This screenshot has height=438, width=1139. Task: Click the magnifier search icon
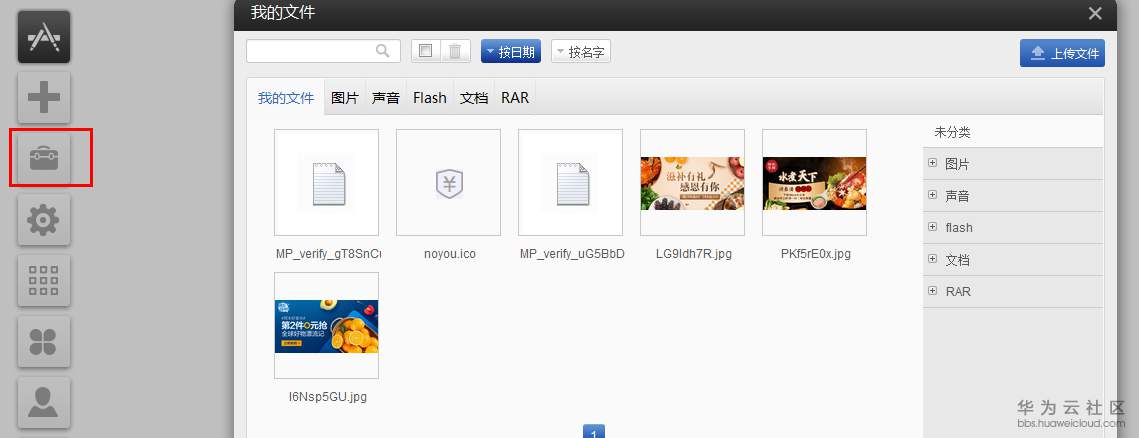pos(382,51)
